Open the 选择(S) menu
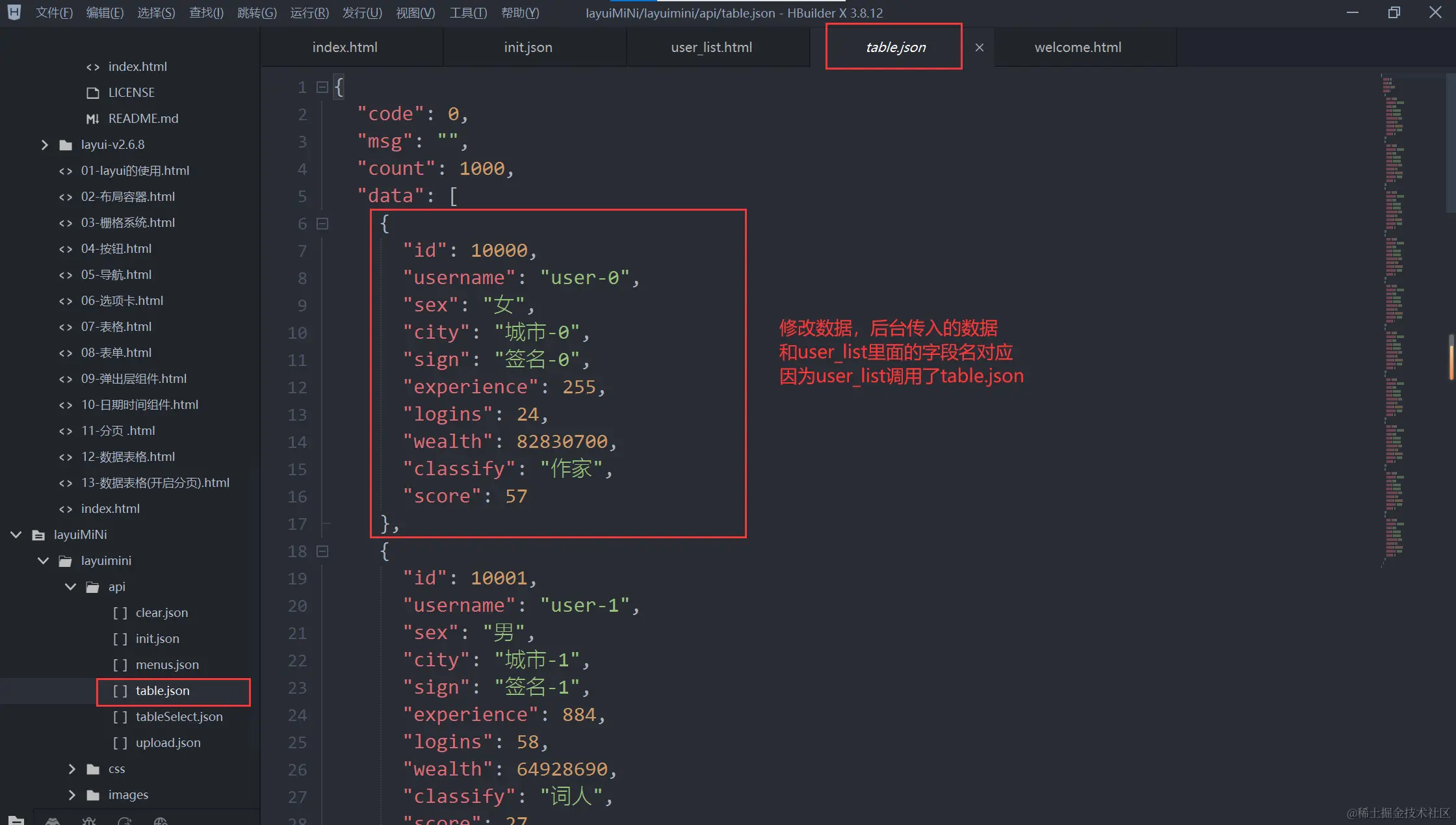 tap(156, 12)
